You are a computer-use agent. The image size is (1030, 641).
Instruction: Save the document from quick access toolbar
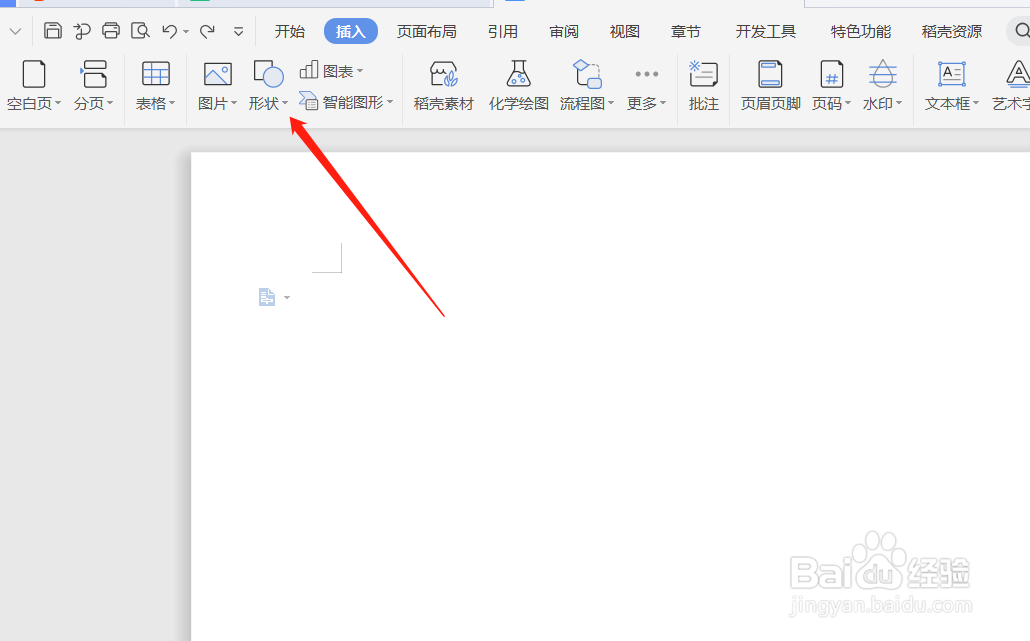(x=52, y=30)
